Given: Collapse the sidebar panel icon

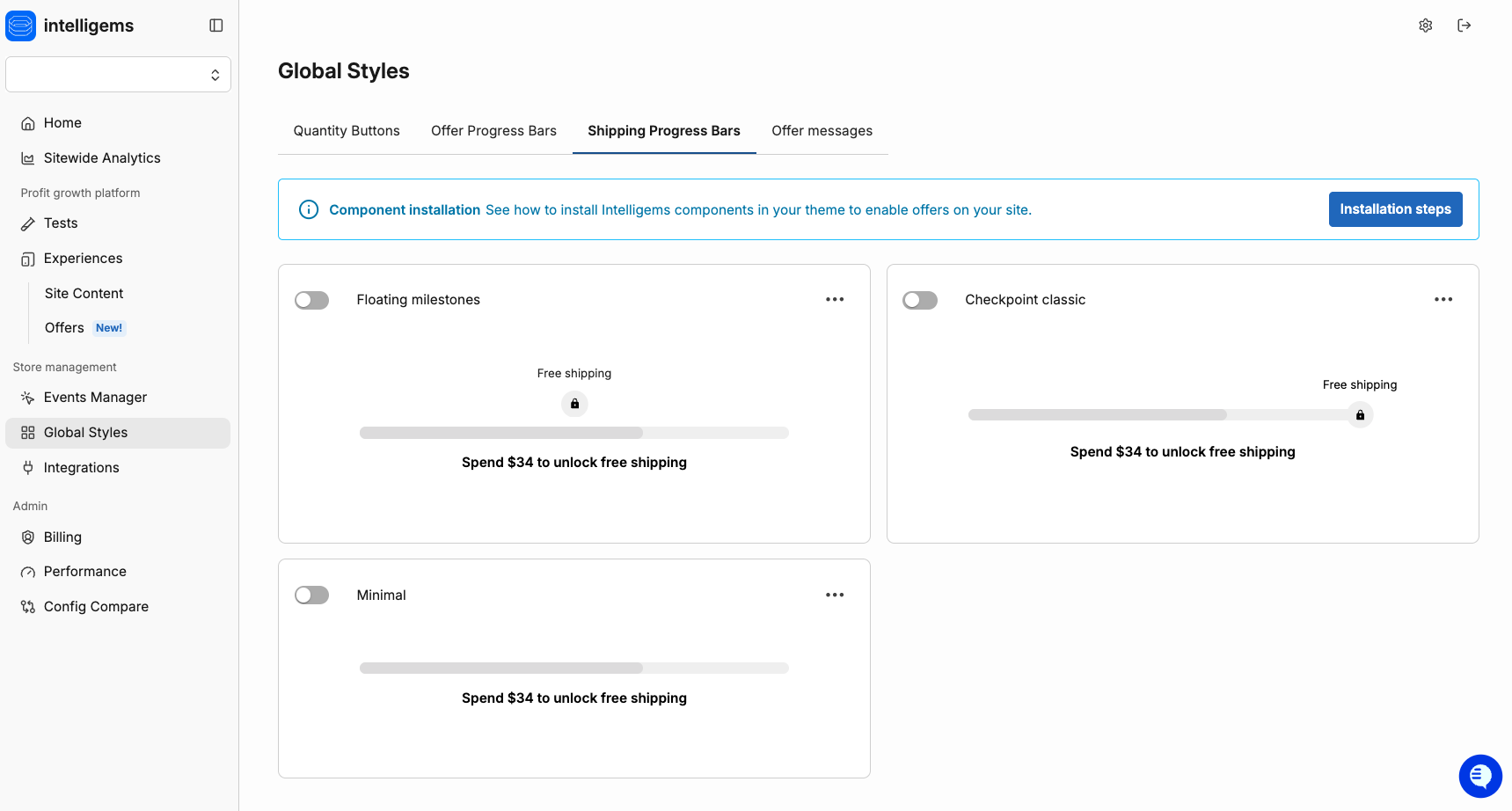Looking at the screenshot, I should coord(216,26).
